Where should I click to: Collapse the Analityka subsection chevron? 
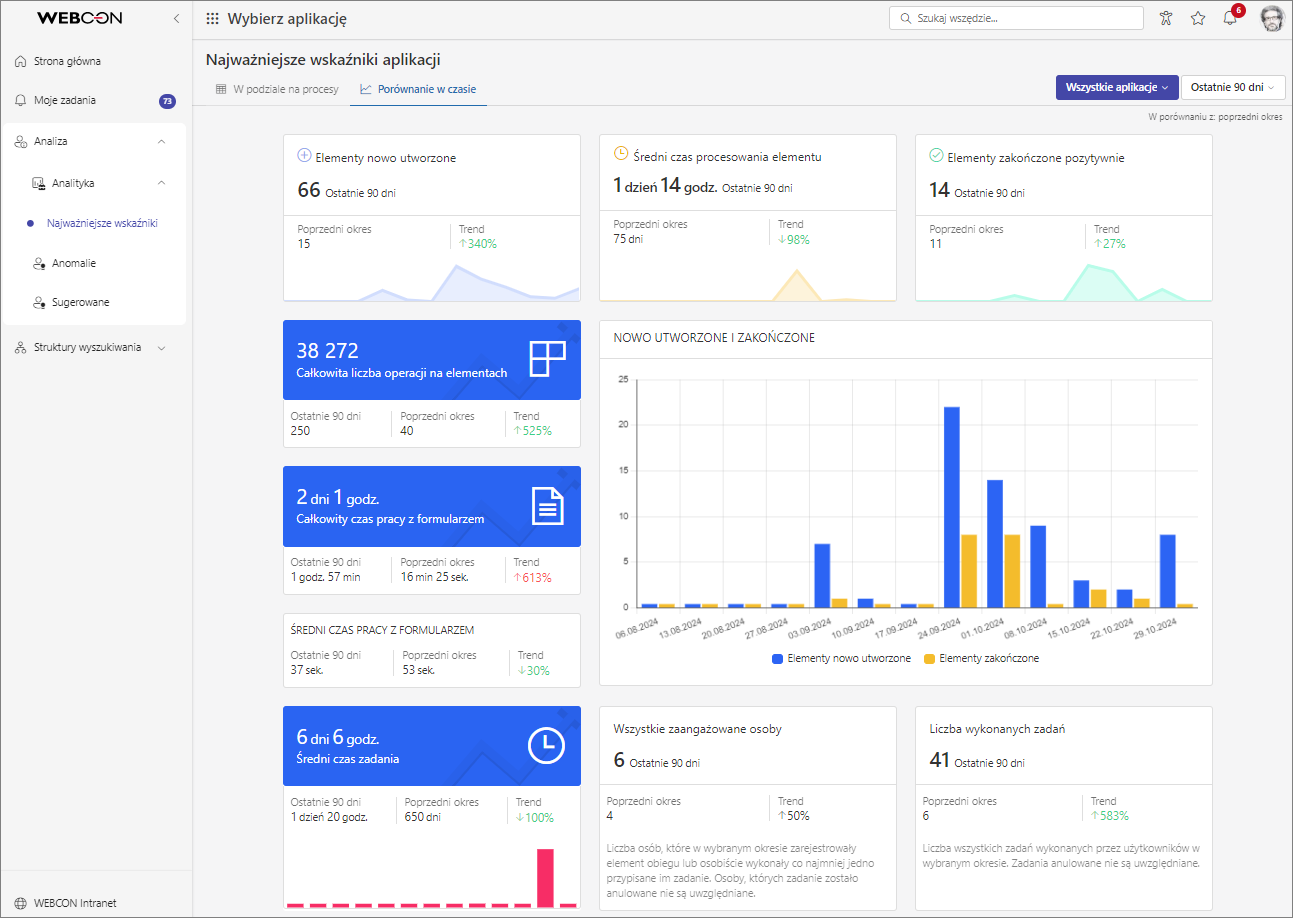(x=162, y=183)
